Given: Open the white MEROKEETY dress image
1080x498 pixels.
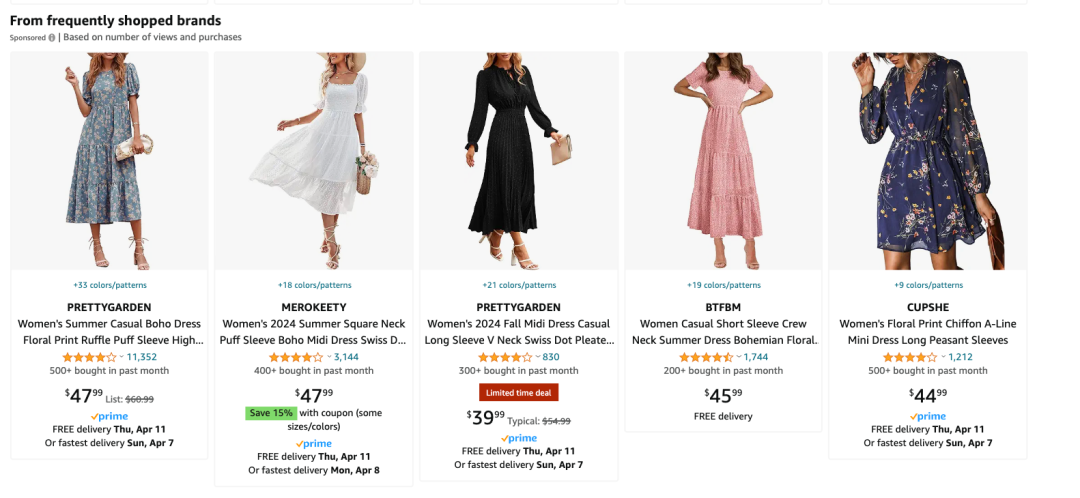Looking at the screenshot, I should (313, 160).
